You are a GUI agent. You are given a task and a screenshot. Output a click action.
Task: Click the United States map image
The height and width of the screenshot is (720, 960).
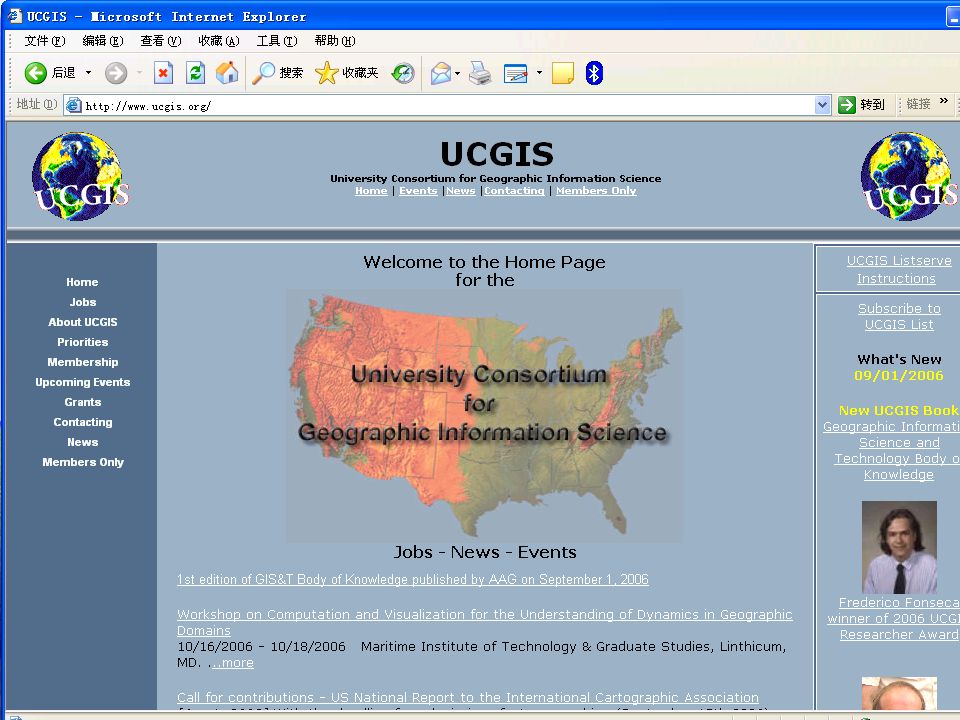point(484,416)
